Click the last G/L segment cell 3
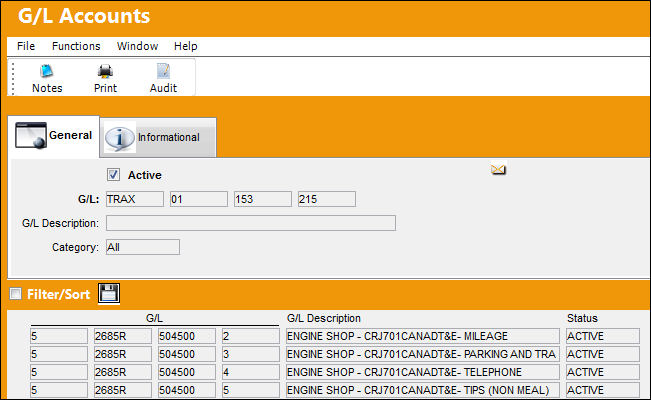 coord(251,354)
